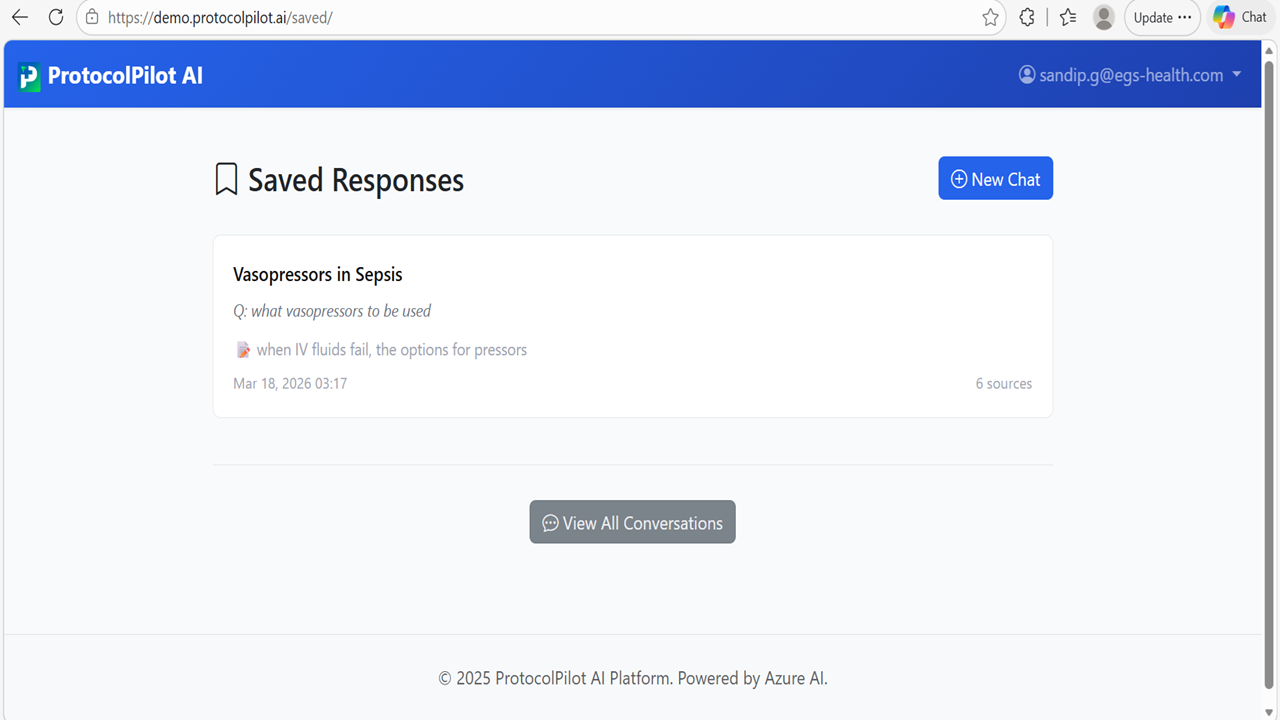
Task: Reload the page with refresh icon
Action: tap(56, 17)
